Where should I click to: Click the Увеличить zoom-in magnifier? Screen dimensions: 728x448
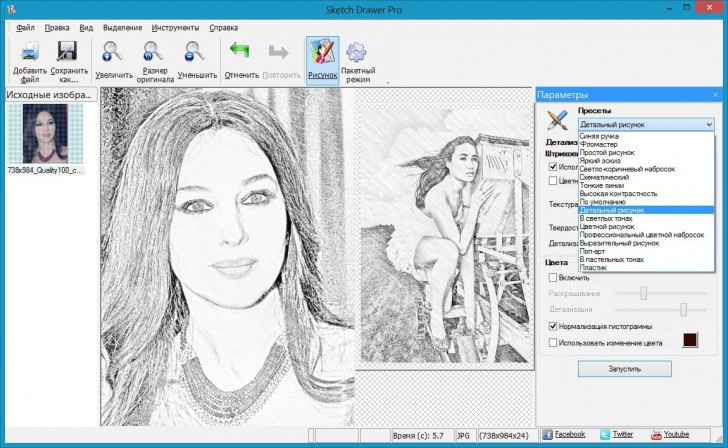(x=113, y=52)
